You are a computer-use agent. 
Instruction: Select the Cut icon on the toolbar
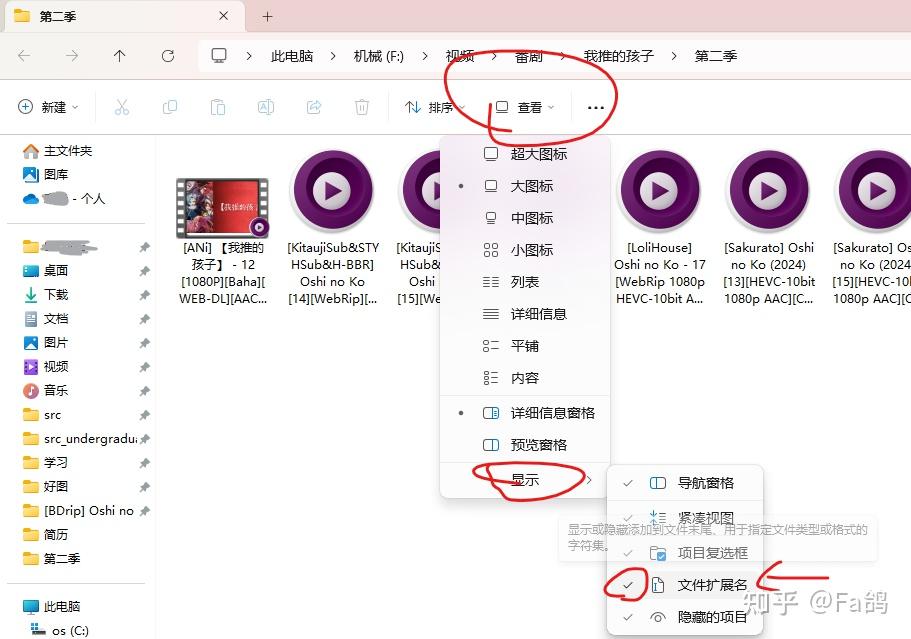122,108
